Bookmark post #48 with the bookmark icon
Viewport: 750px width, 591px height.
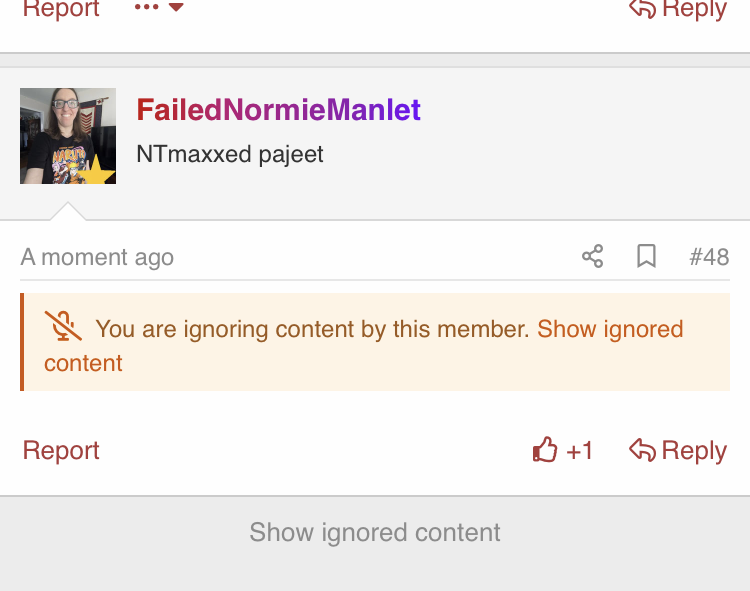pos(646,256)
